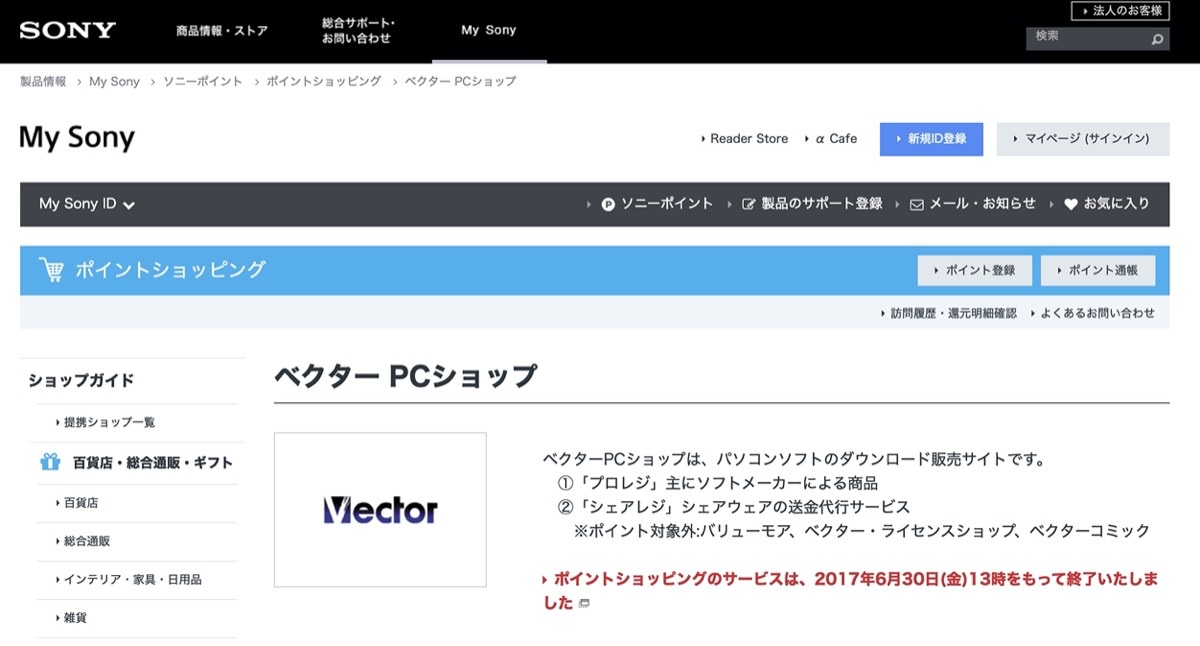1200x646 pixels.
Task: Open the ソニーポイント breadcrumb link
Action: pyautogui.click(x=203, y=82)
